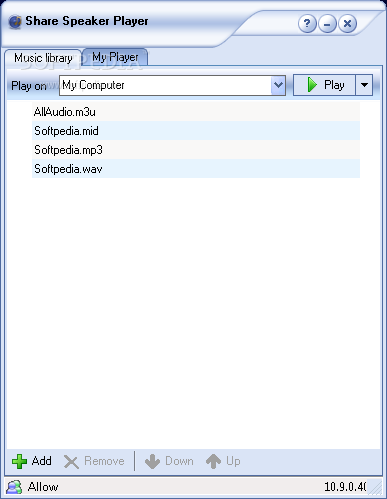The width and height of the screenshot is (387, 499).
Task: Click the Allow label in status bar
Action: coord(43,487)
